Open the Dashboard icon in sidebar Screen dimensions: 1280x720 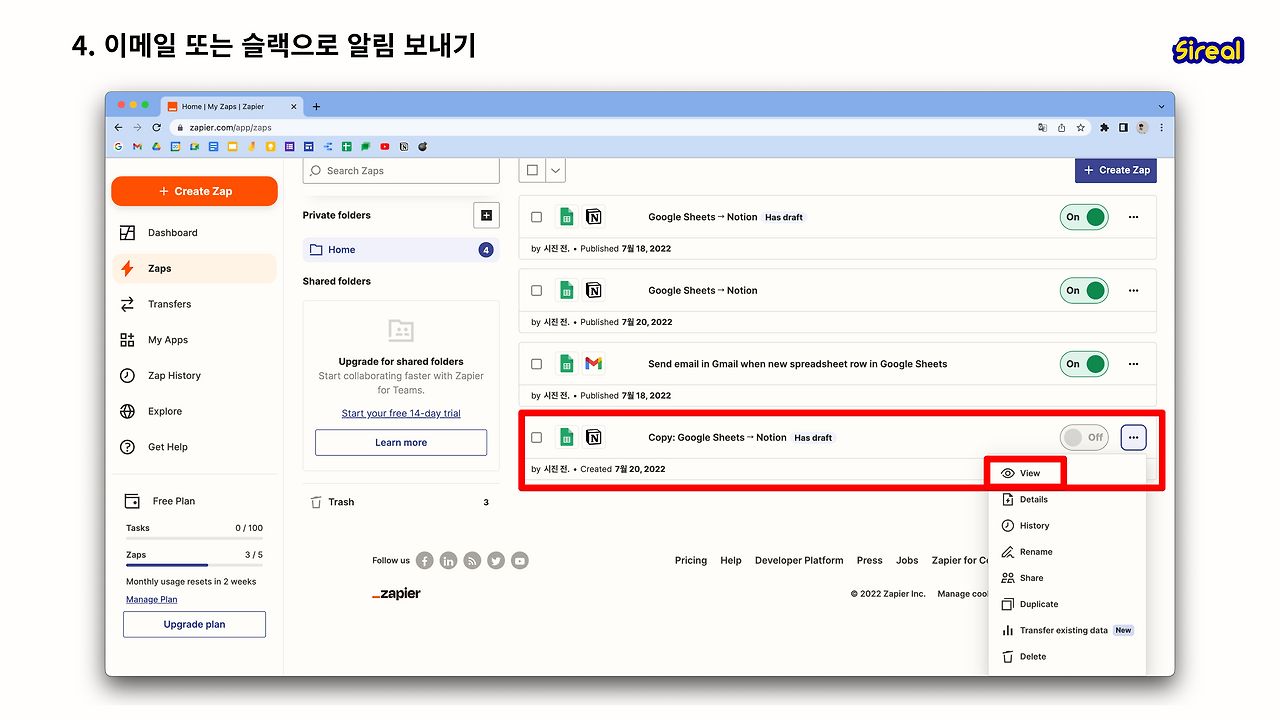click(x=127, y=233)
